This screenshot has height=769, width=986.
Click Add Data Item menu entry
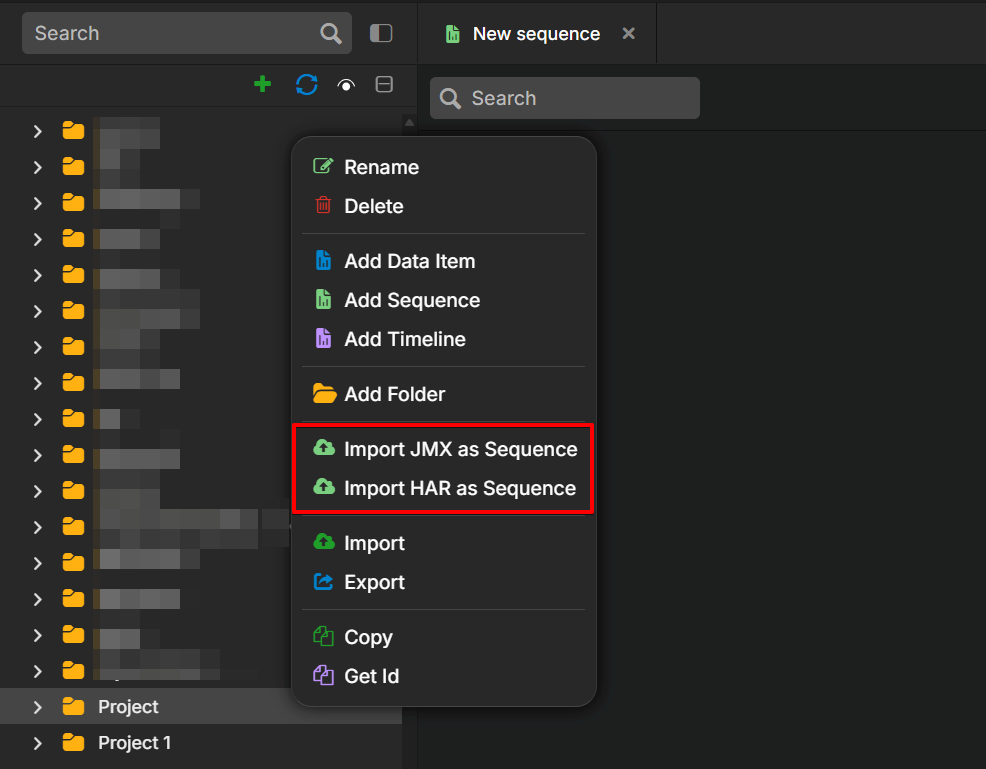point(409,261)
